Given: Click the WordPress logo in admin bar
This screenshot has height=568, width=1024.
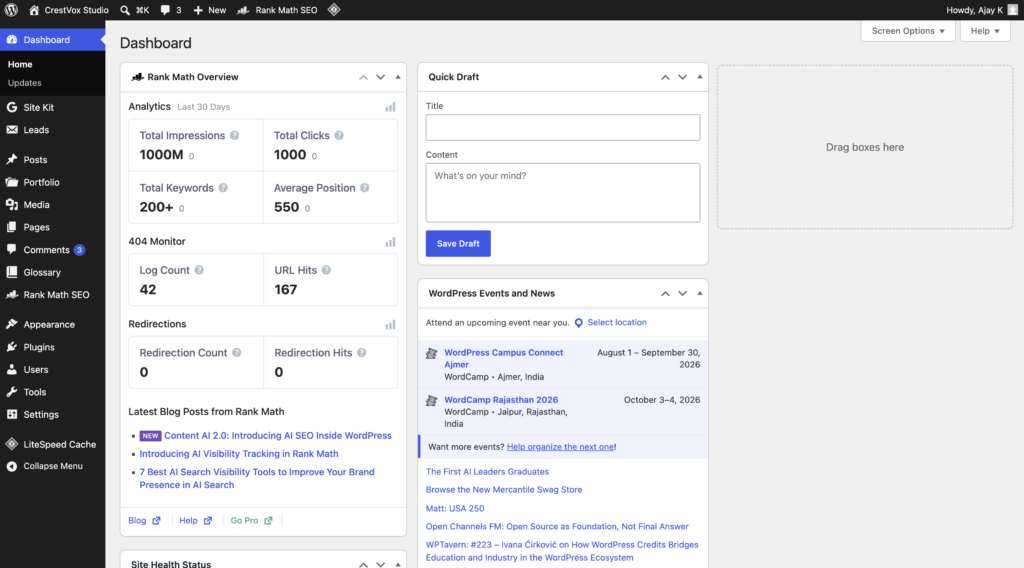Looking at the screenshot, I should coord(11,10).
